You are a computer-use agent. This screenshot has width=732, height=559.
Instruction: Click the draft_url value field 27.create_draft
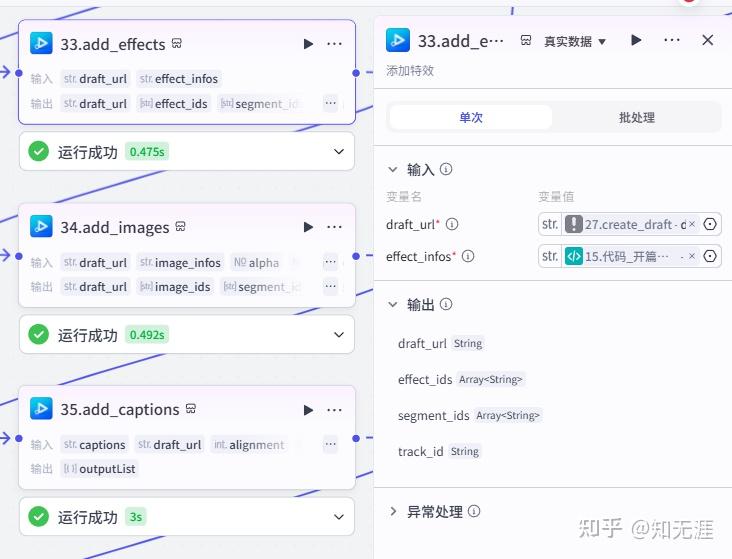pos(629,225)
